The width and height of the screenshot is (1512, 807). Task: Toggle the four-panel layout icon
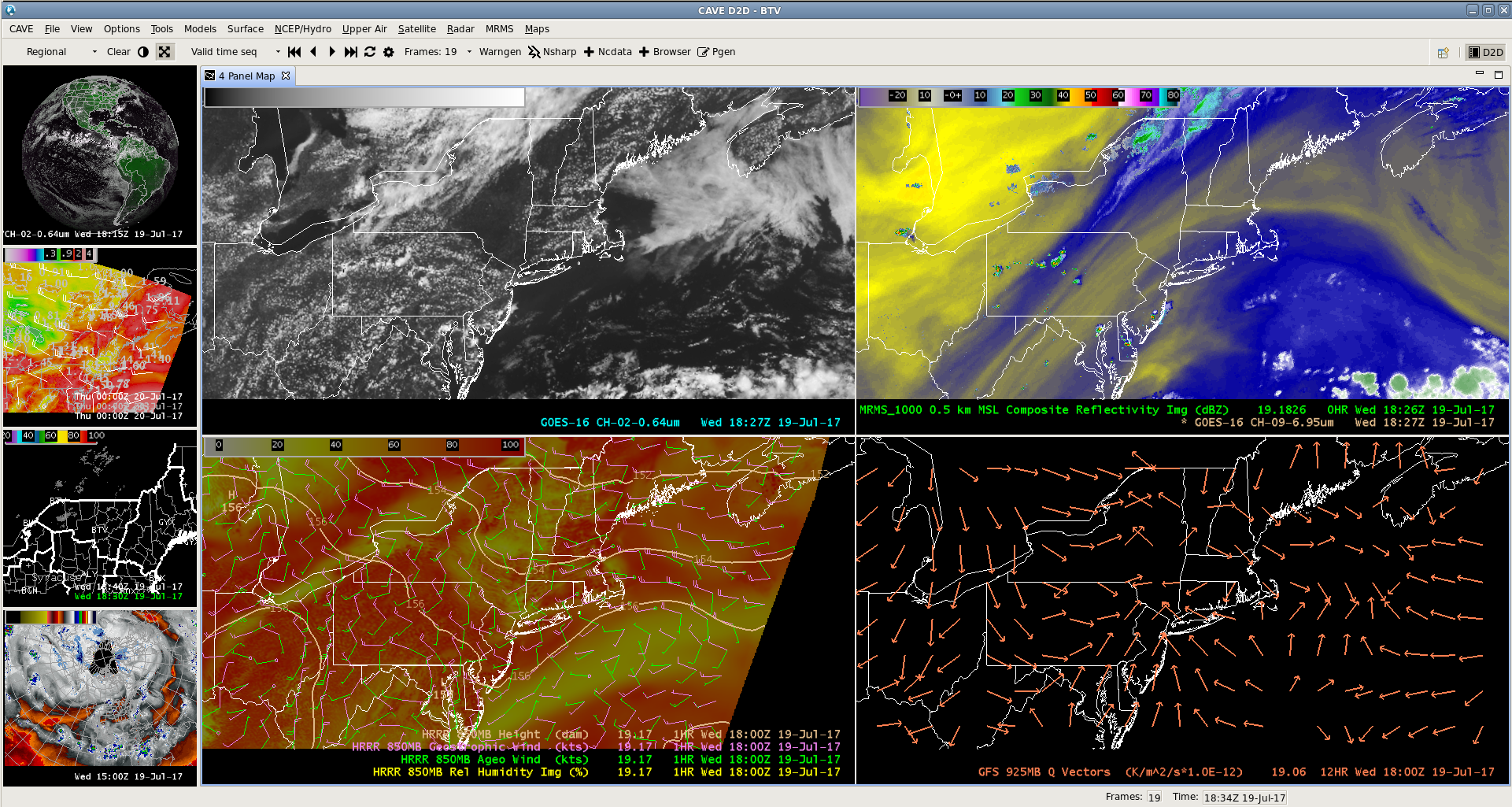[165, 51]
